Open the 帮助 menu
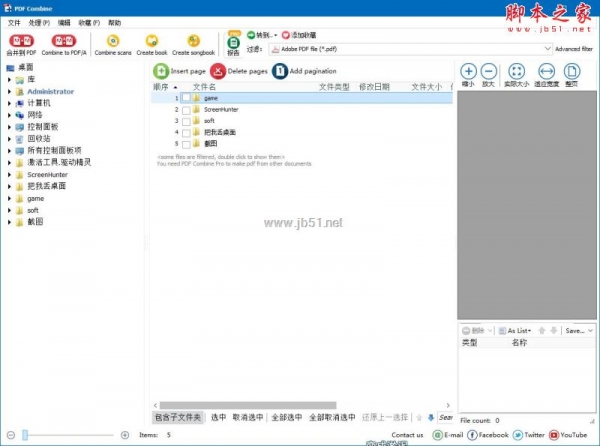The width and height of the screenshot is (600, 446). [114, 23]
